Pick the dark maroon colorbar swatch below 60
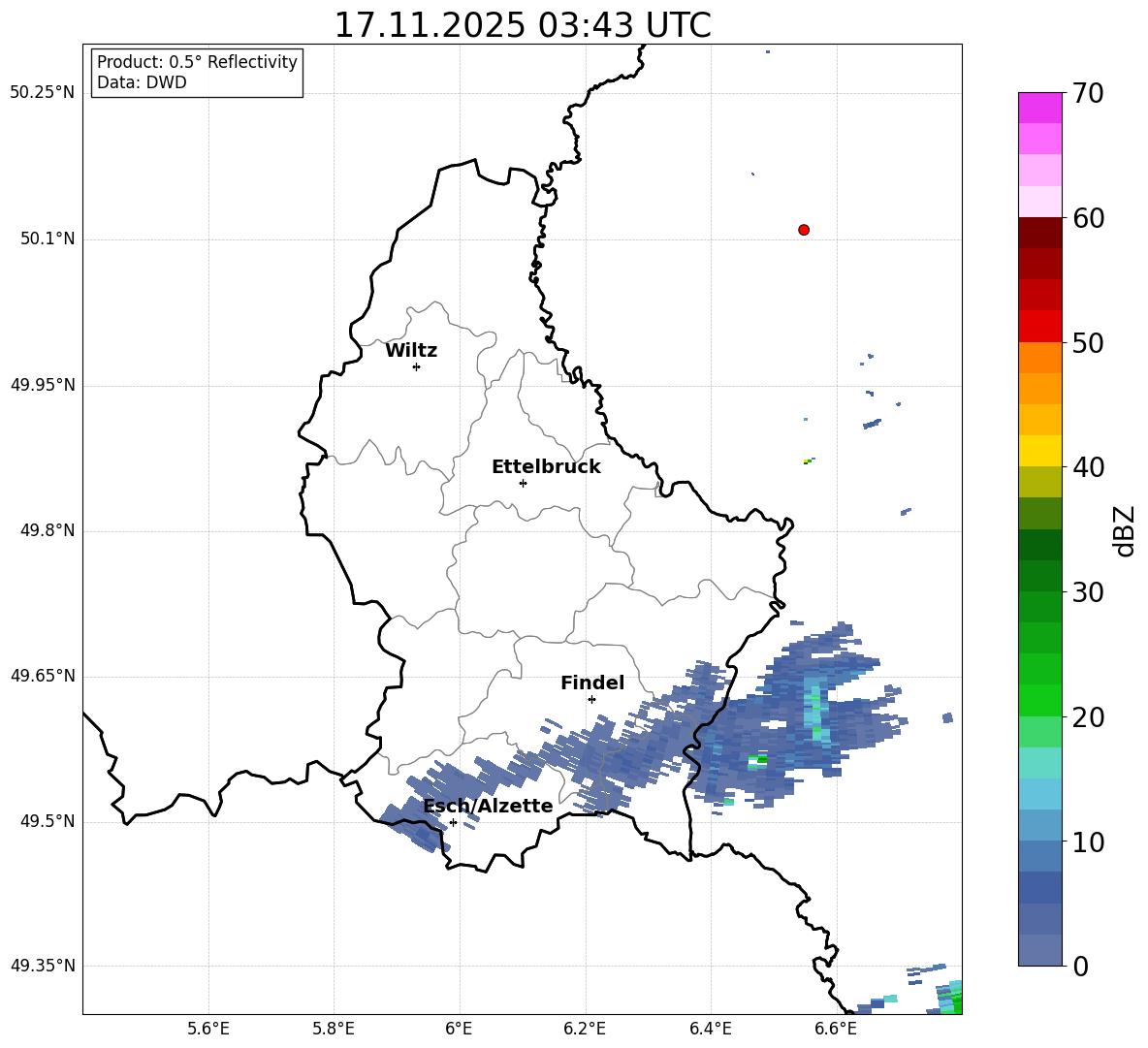Image resolution: width=1148 pixels, height=1048 pixels. (1040, 233)
